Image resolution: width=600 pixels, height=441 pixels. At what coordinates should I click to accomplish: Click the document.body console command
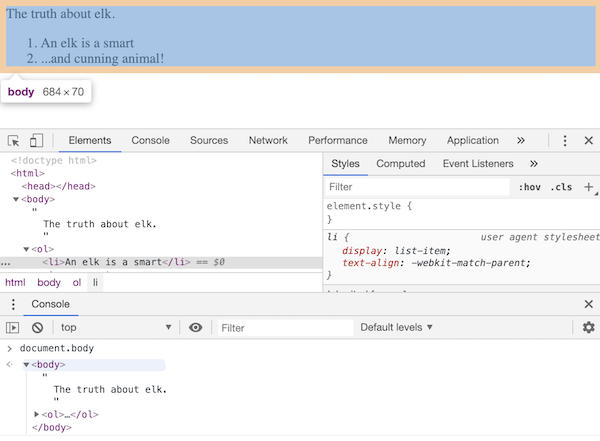[x=57, y=348]
